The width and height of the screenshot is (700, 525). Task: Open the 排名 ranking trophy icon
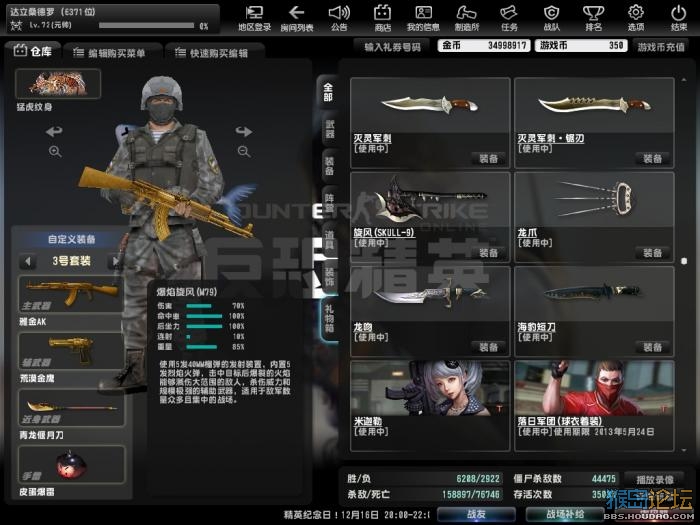pos(593,18)
